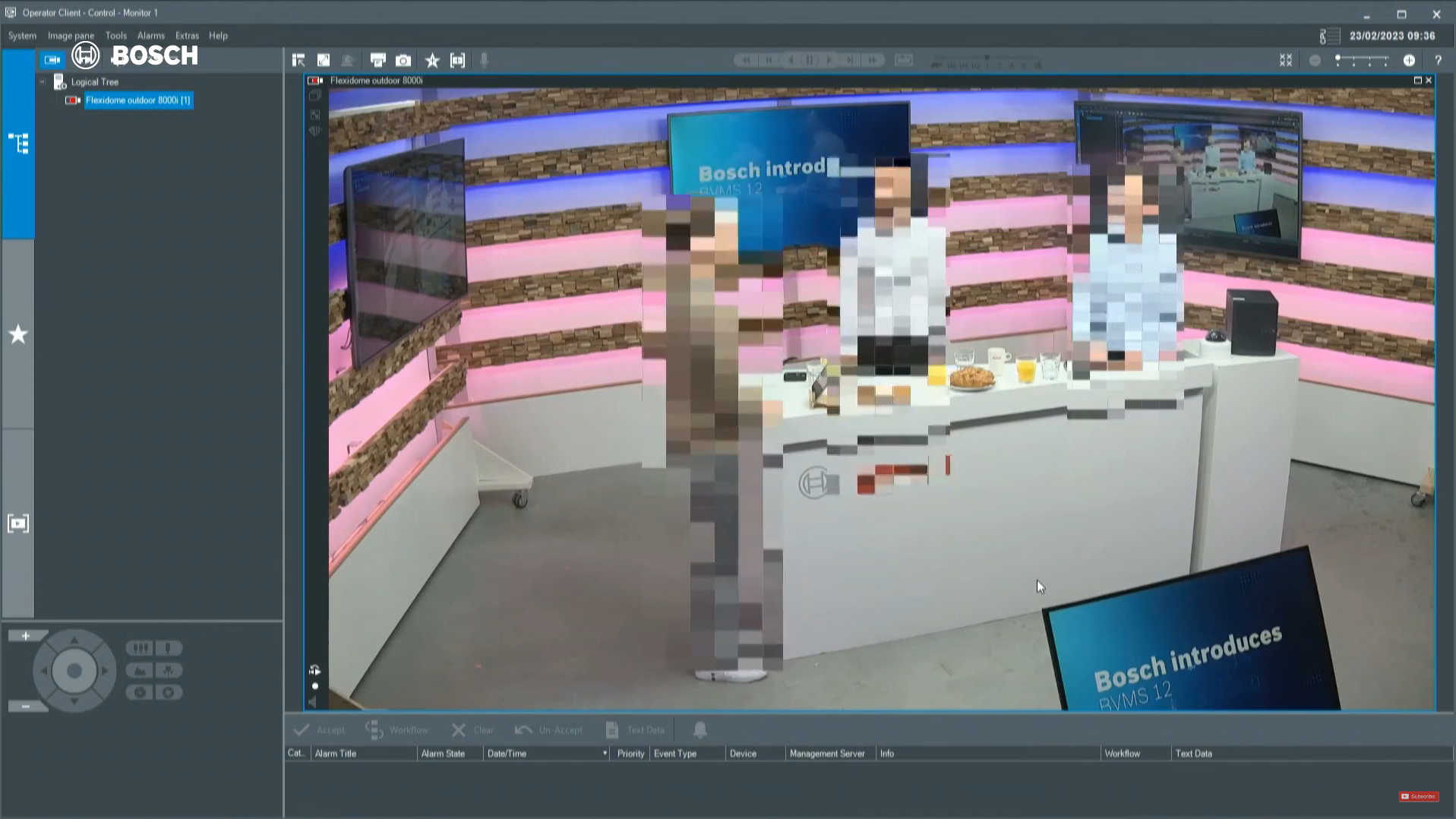Open the Favorites star tab in sidebar

(18, 334)
